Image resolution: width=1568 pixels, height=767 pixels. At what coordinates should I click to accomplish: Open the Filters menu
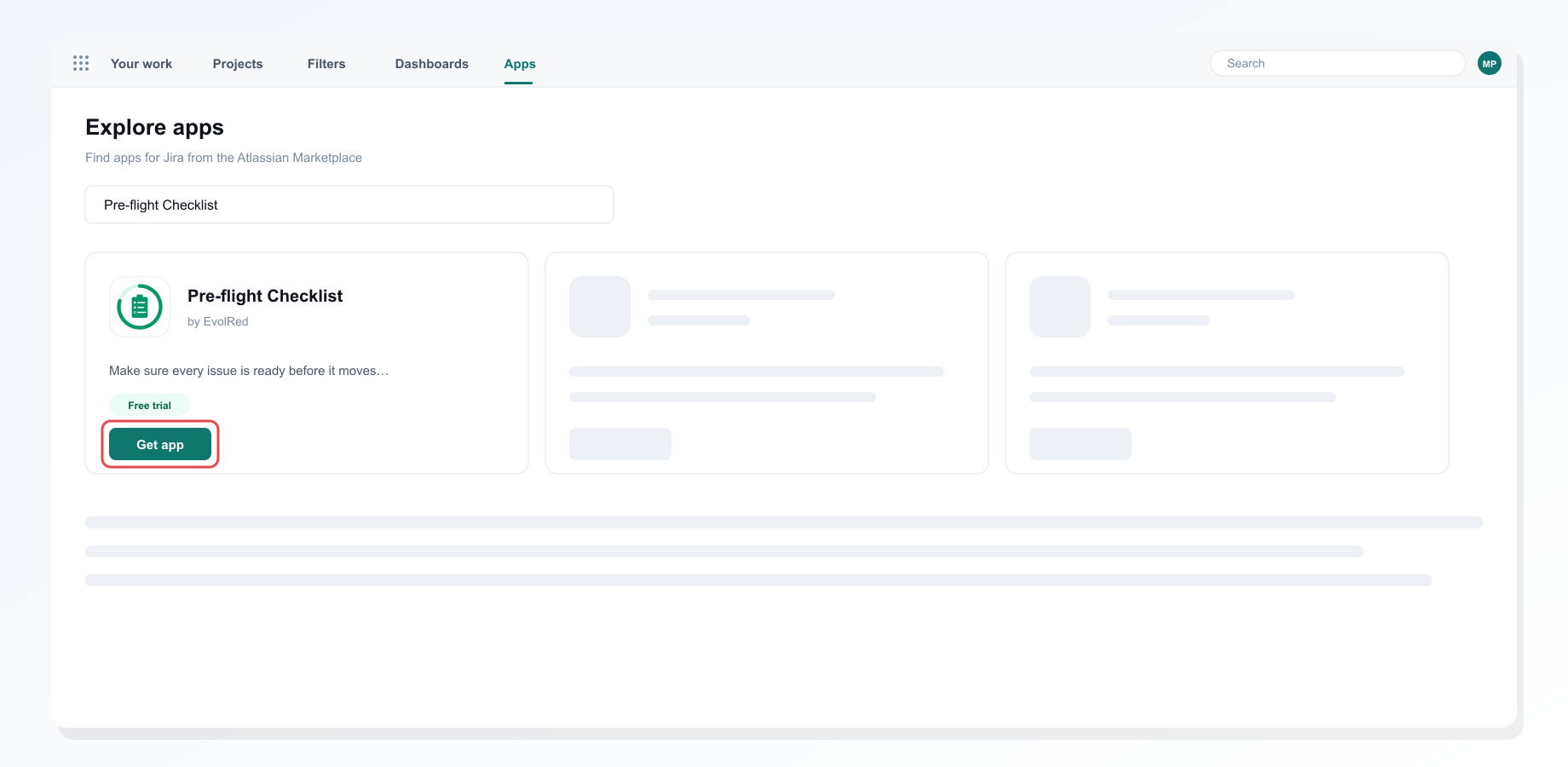point(326,64)
